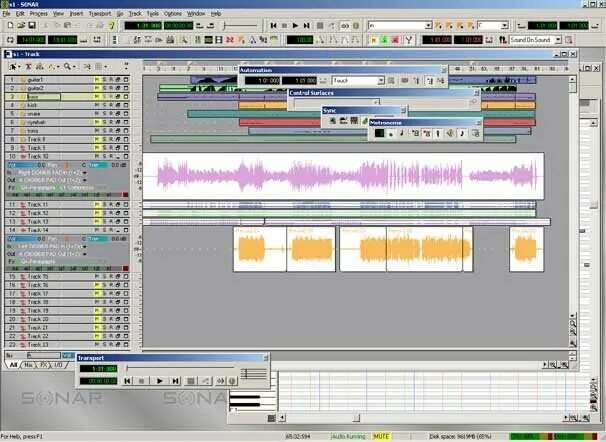Viewport: 606px width, 442px height.
Task: Stop playback in the floating Transport panel
Action: [141, 381]
